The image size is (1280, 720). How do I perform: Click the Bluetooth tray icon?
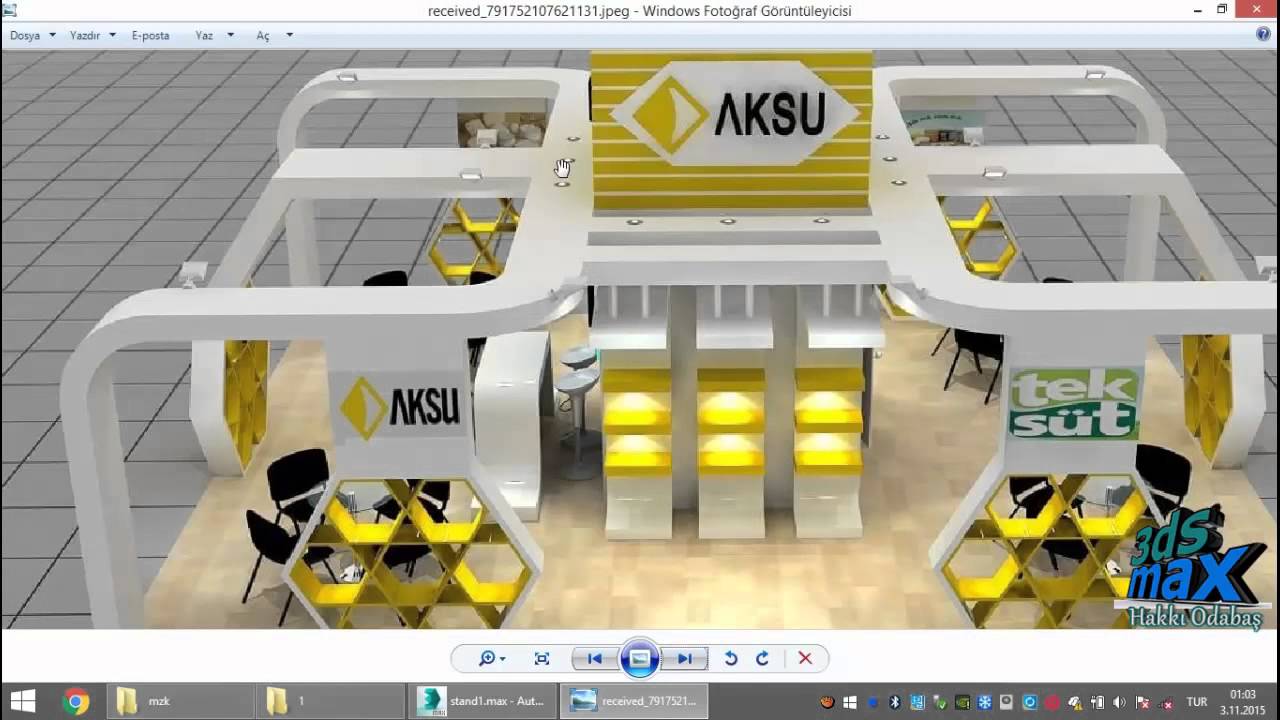[895, 702]
